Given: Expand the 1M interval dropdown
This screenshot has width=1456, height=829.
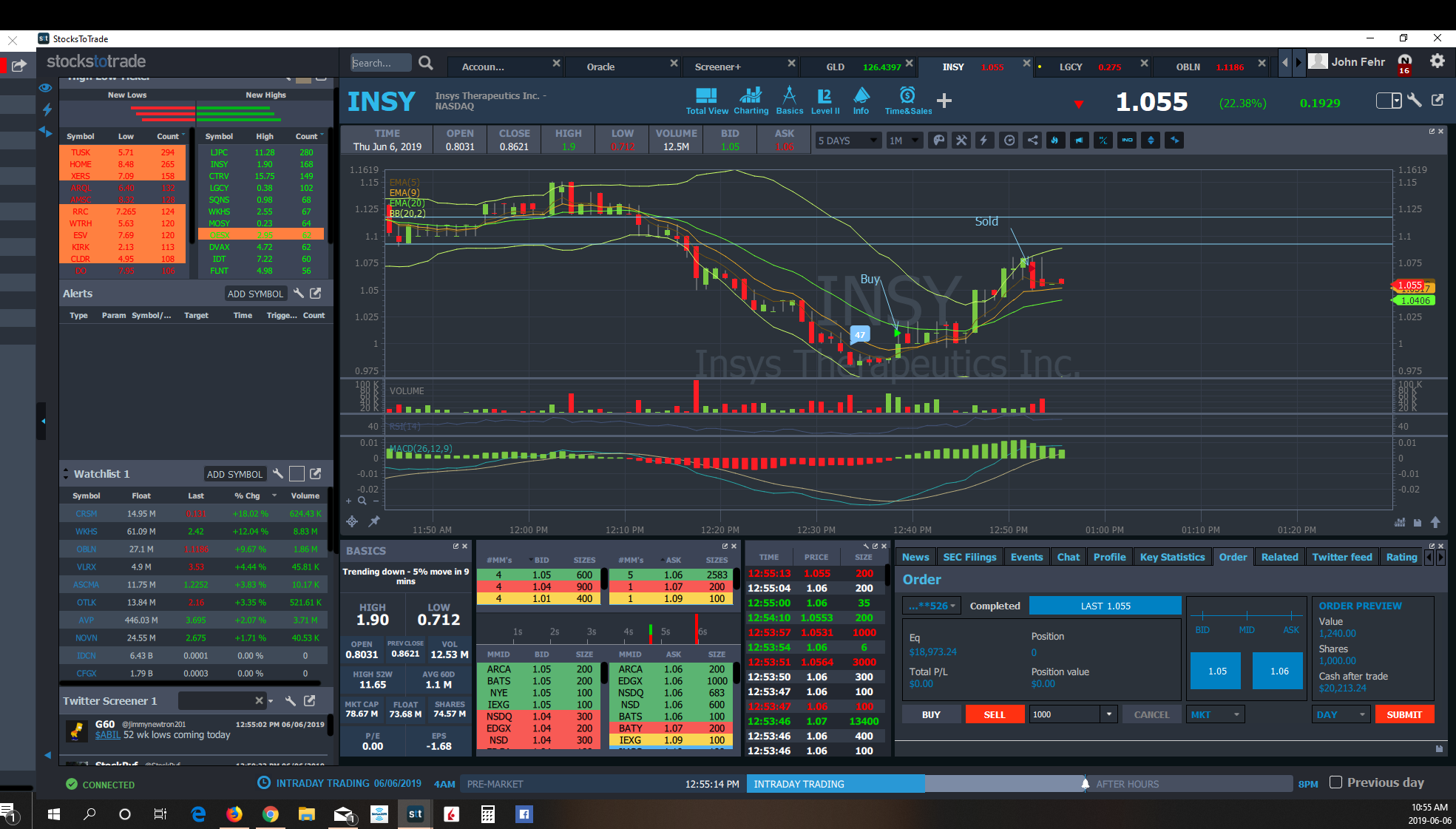Looking at the screenshot, I should point(904,141).
